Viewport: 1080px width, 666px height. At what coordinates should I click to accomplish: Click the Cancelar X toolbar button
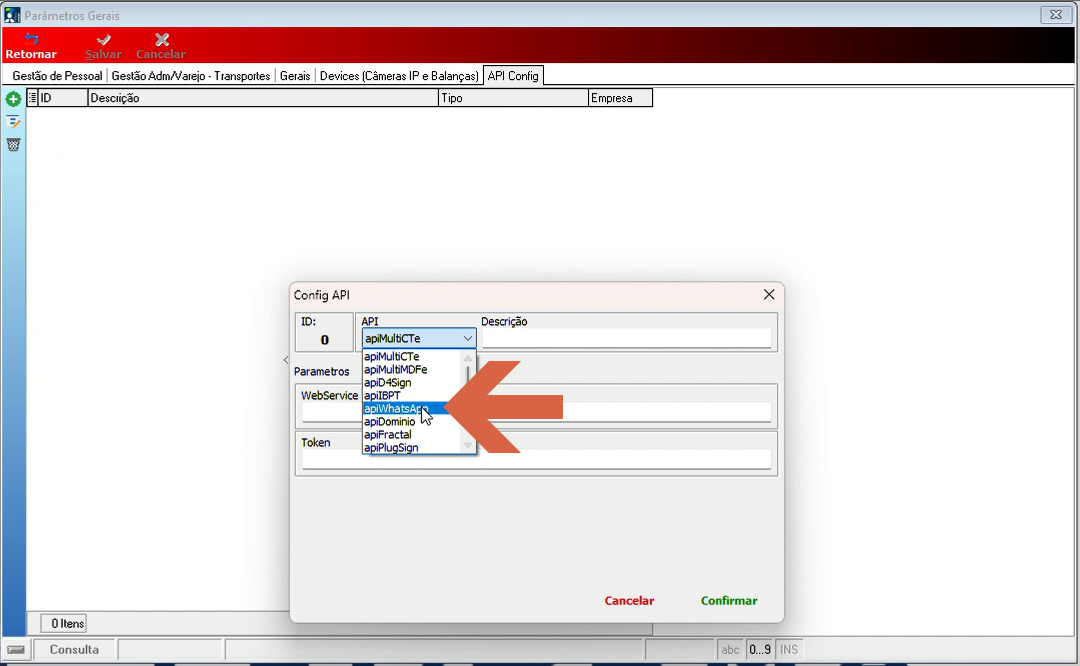tap(160, 46)
